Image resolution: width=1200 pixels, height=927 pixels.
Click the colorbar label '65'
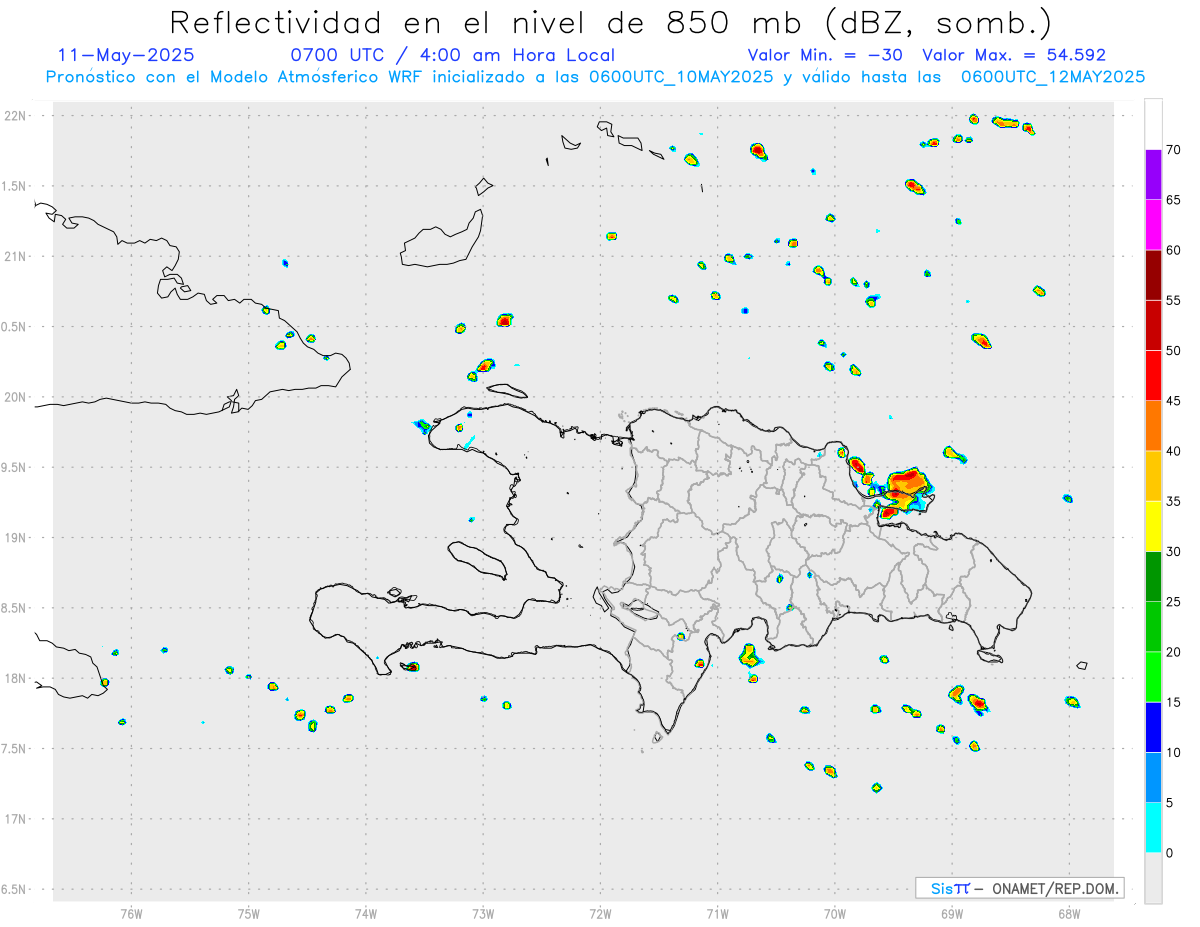coord(1173,200)
